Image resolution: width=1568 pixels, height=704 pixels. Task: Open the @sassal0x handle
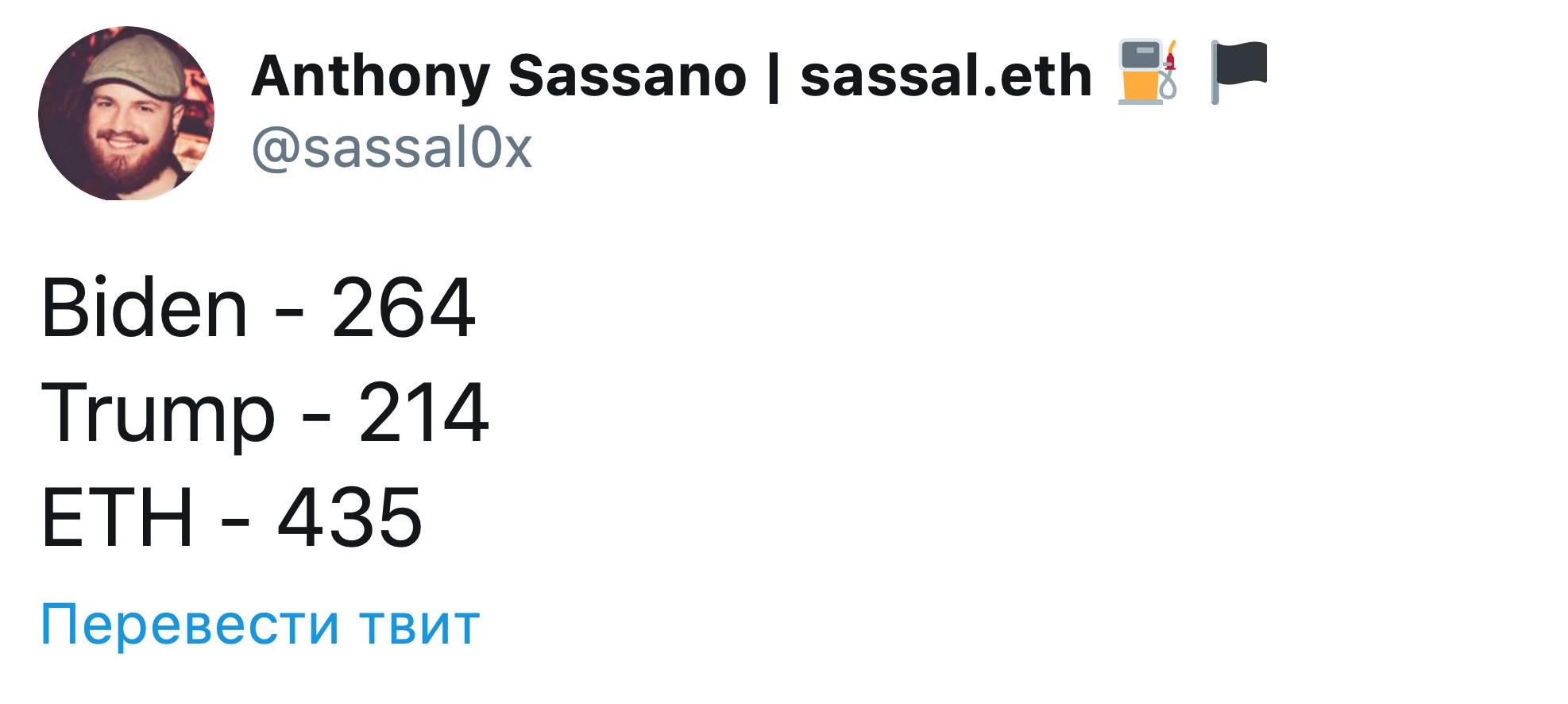click(x=392, y=148)
